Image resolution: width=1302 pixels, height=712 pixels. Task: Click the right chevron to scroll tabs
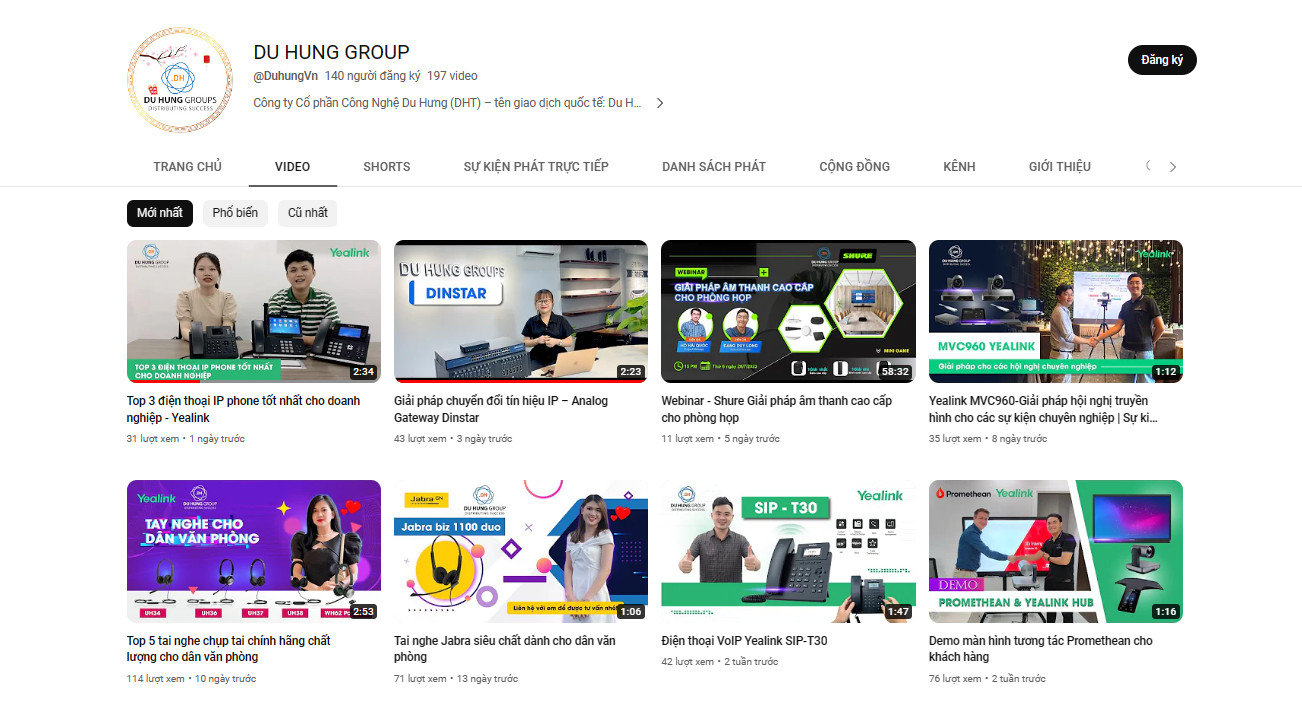1172,166
